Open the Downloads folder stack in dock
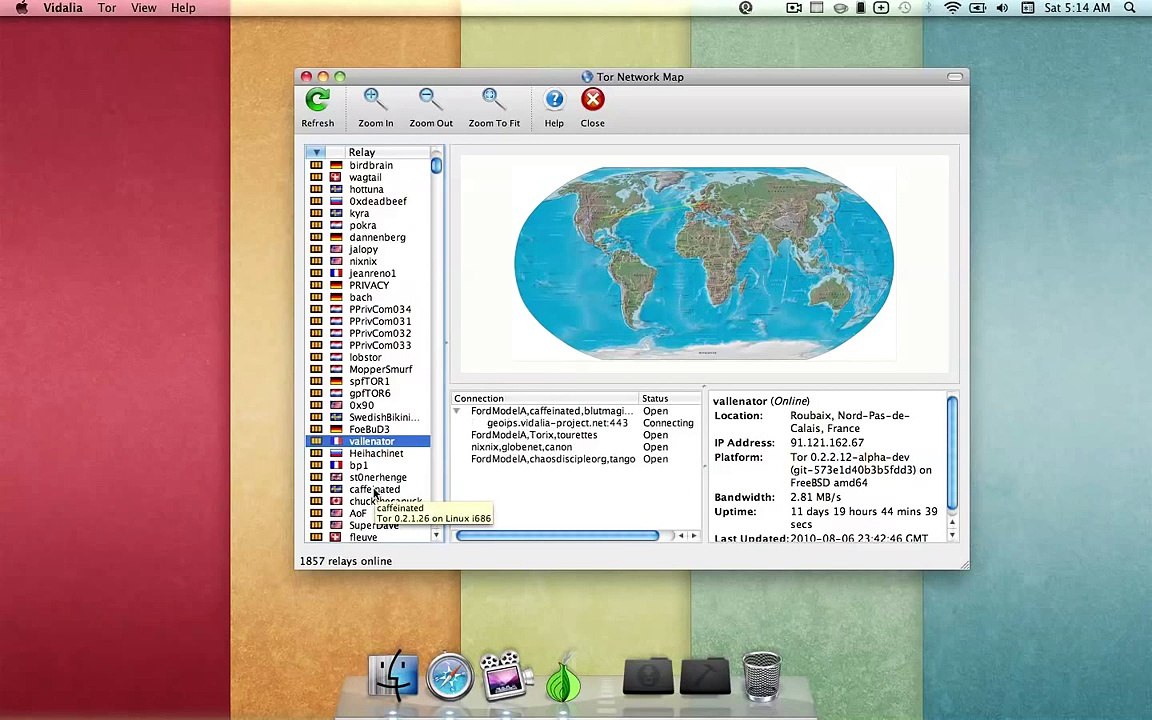Viewport: 1152px width, 720px height. 647,676
